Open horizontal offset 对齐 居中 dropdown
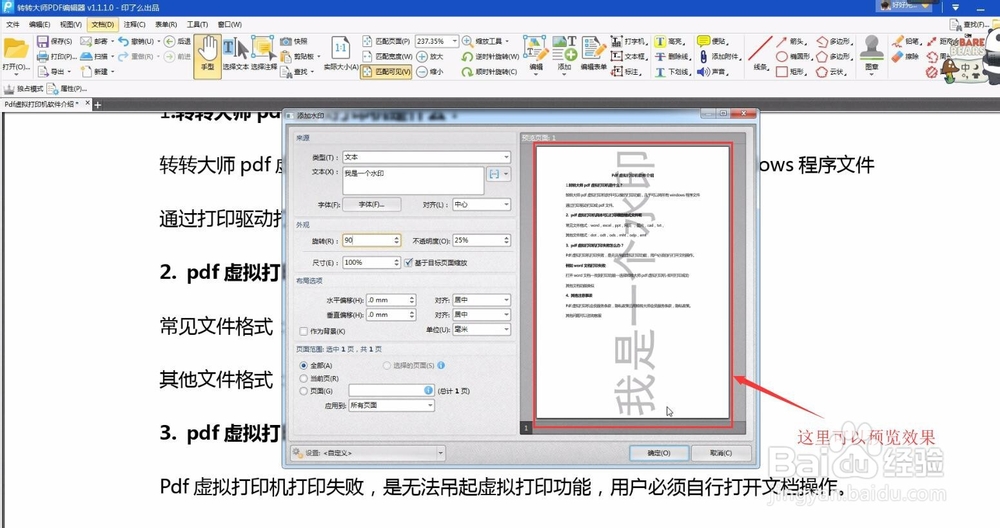Viewport: 1000px width, 528px height. coord(482,300)
